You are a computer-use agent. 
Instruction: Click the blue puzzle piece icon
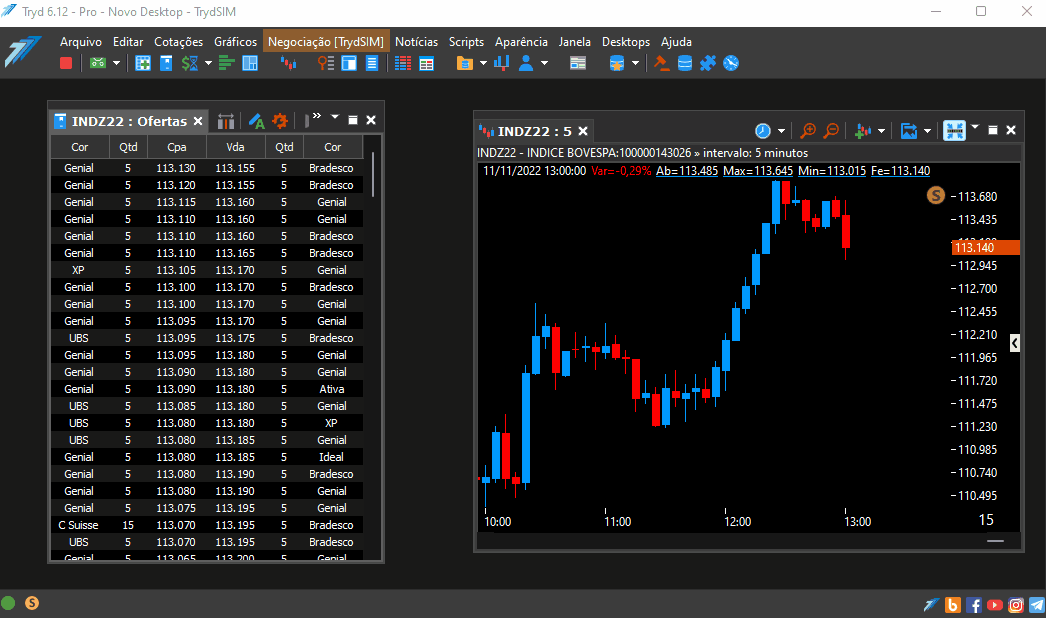708,63
